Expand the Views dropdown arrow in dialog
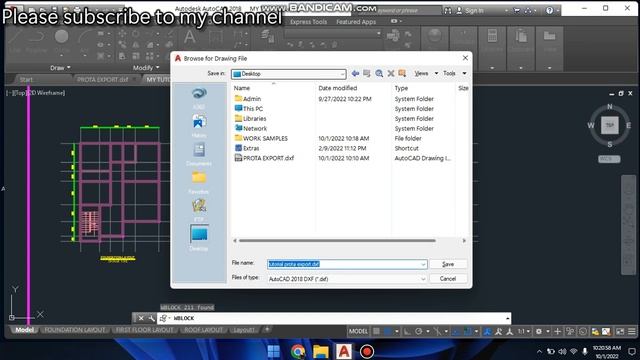 (x=436, y=73)
